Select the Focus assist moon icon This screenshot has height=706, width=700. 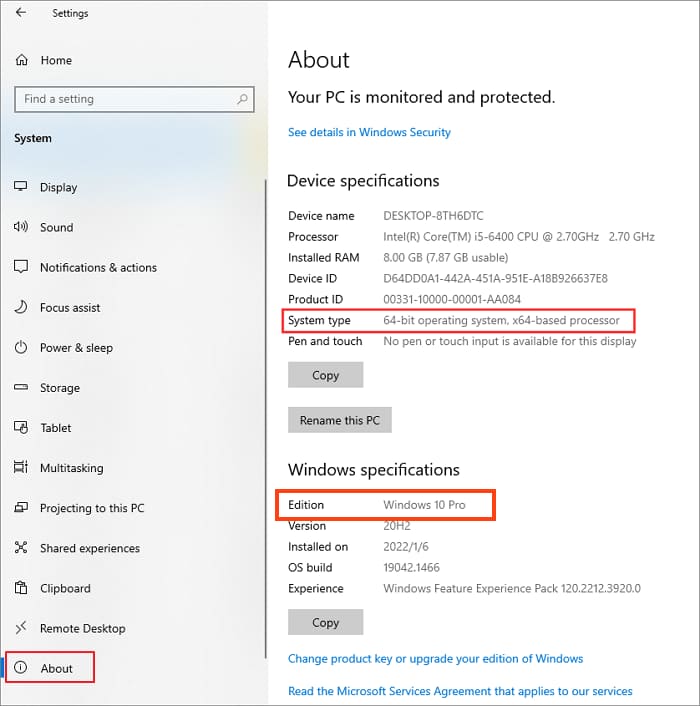21,308
